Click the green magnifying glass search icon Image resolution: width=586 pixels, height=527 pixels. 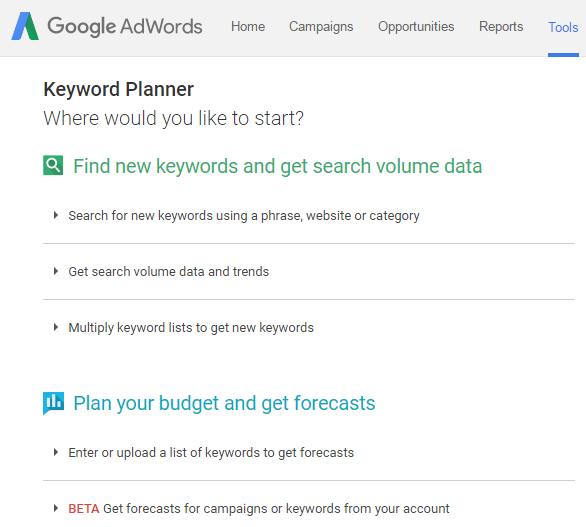pos(53,165)
